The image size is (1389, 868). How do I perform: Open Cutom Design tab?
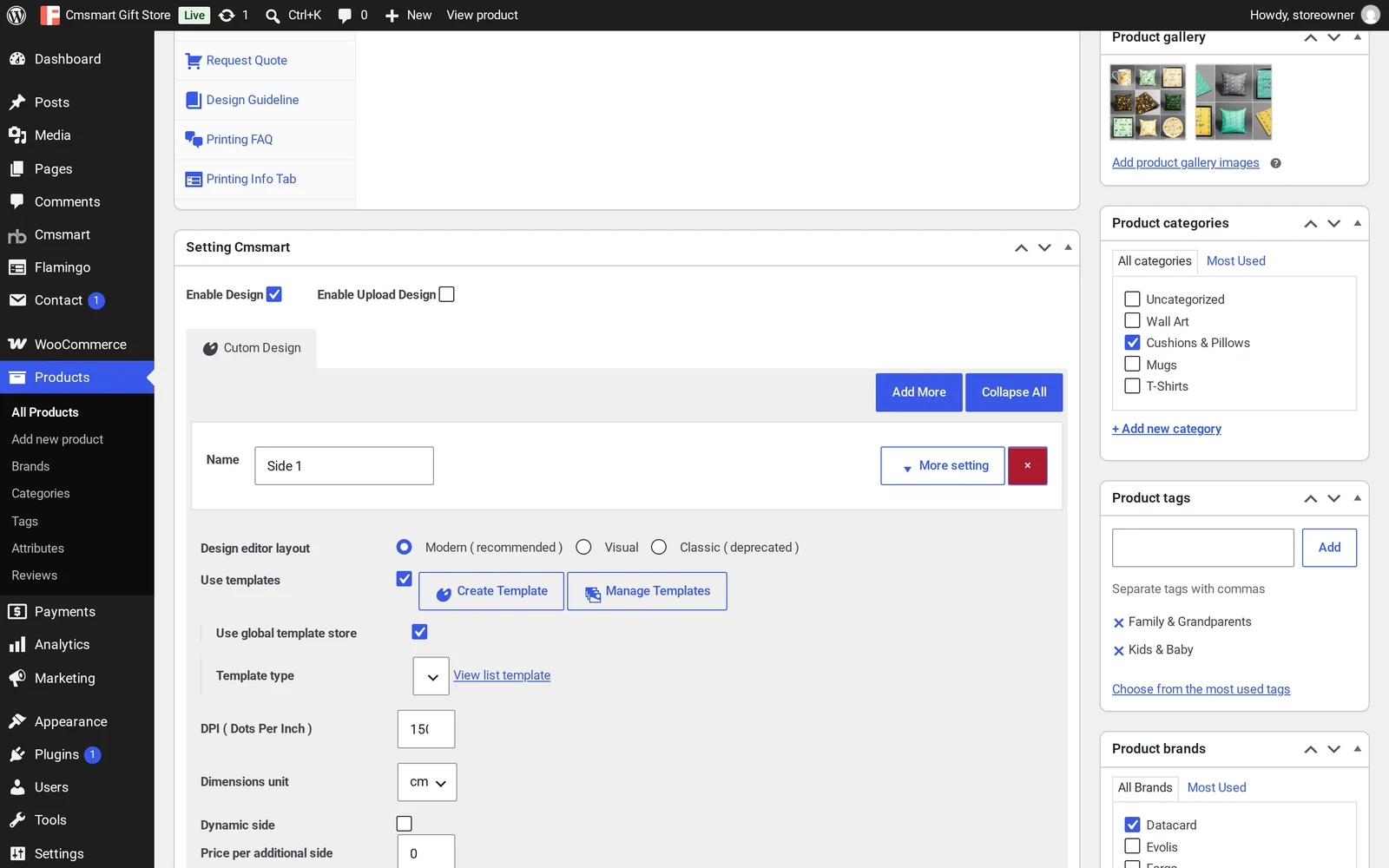[252, 348]
